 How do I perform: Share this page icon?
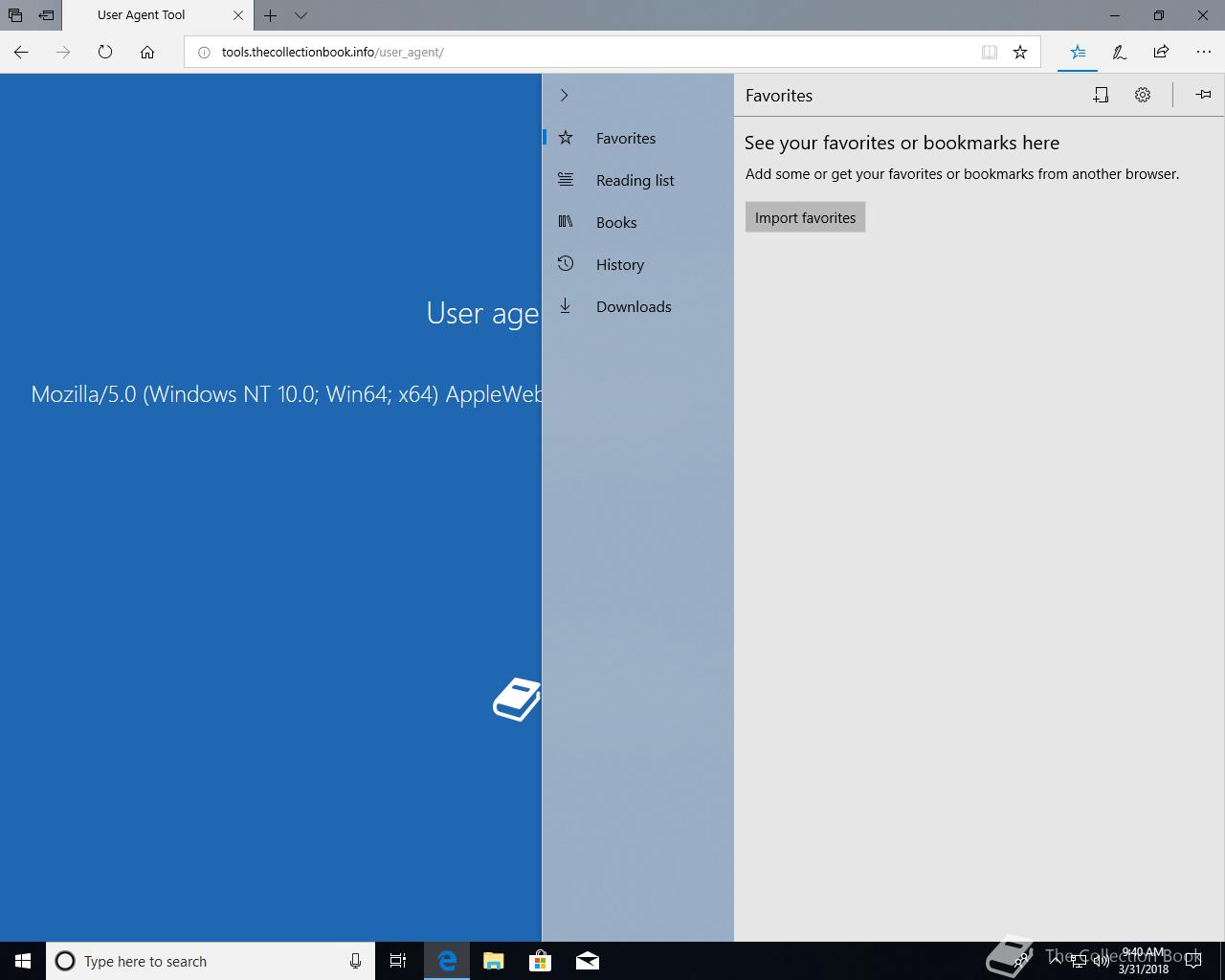1161,52
